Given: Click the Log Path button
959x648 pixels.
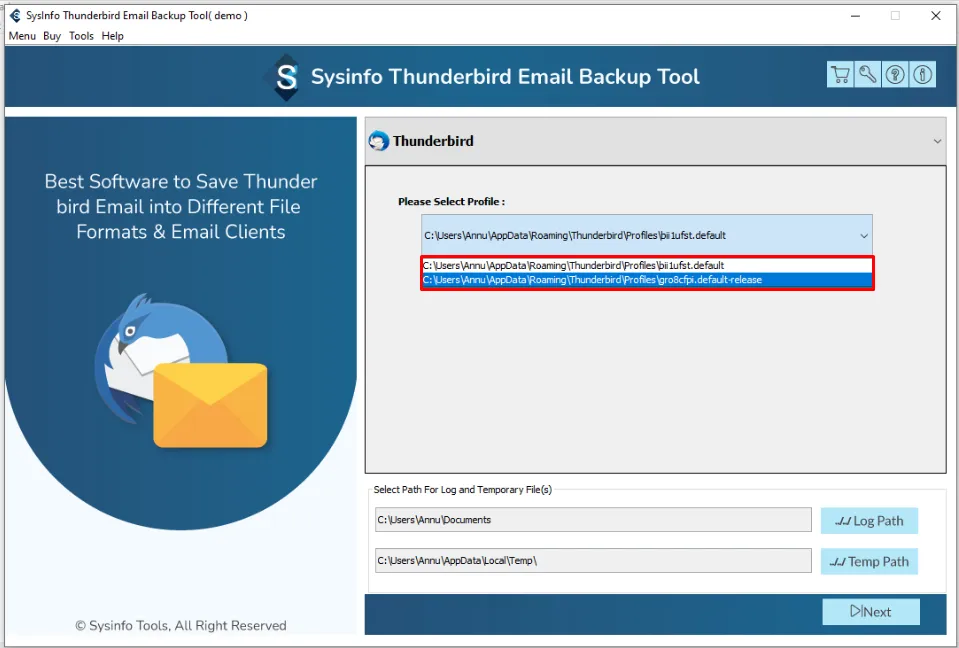Looking at the screenshot, I should (x=868, y=520).
